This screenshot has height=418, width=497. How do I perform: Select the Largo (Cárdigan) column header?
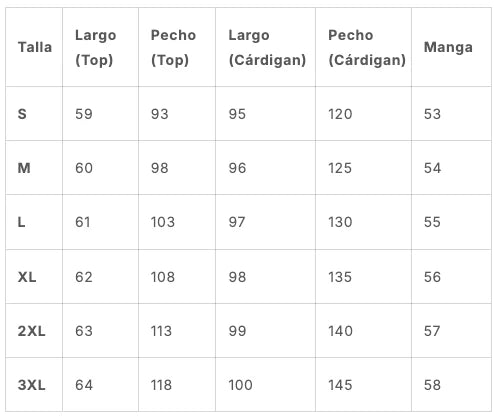pyautogui.click(x=267, y=47)
